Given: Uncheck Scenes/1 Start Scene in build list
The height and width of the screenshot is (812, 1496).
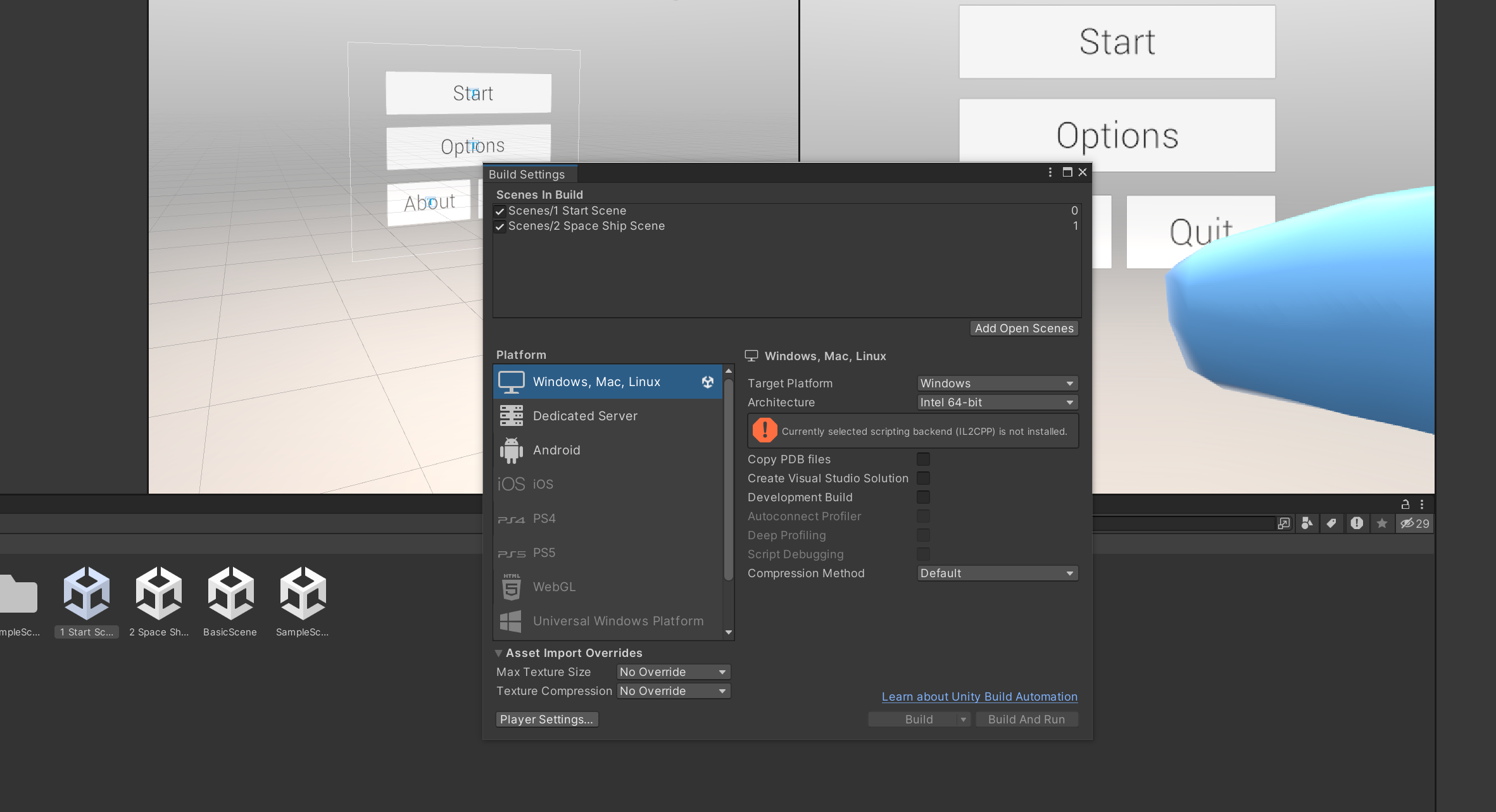Looking at the screenshot, I should tap(500, 211).
